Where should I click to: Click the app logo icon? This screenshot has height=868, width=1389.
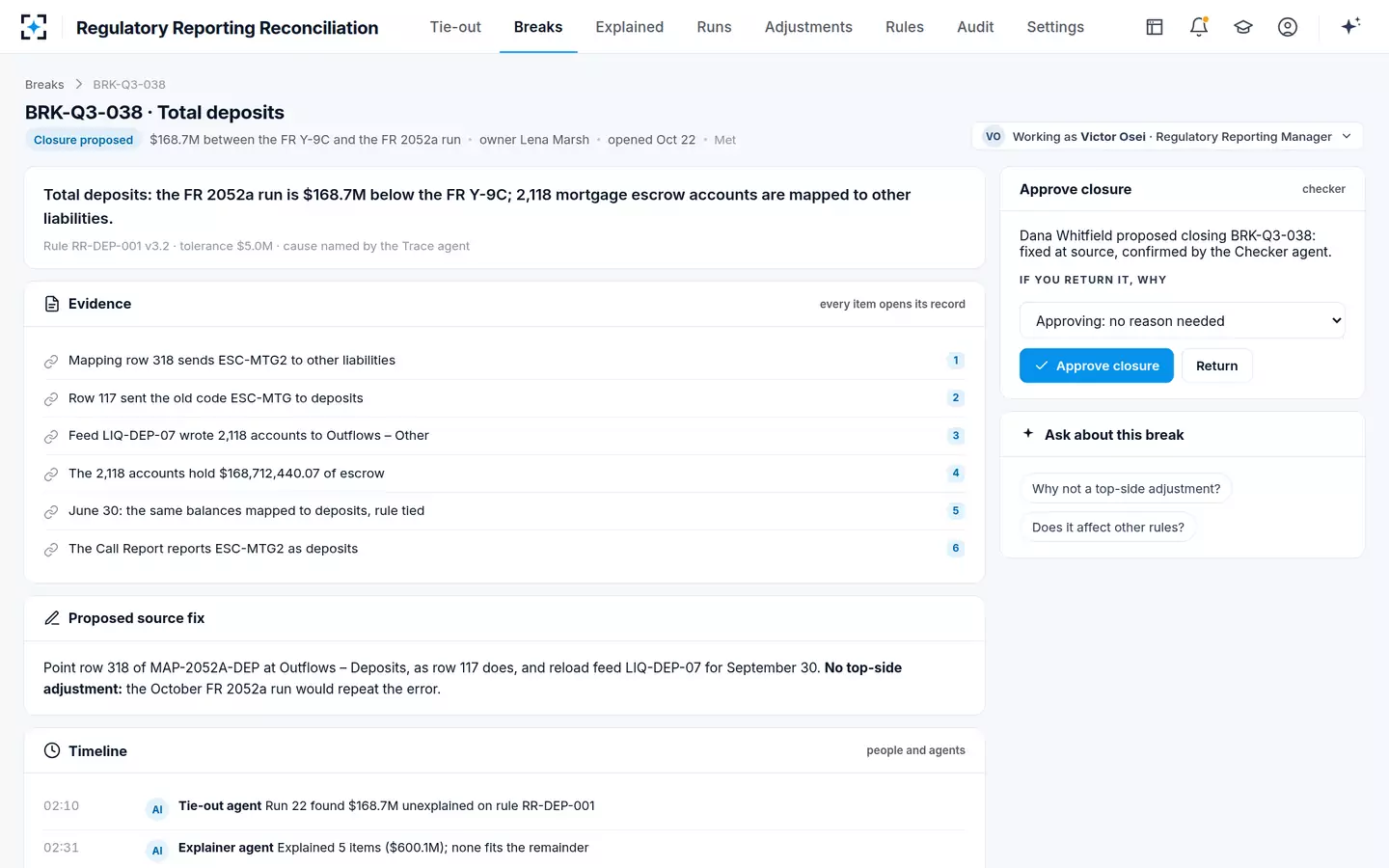click(x=34, y=27)
